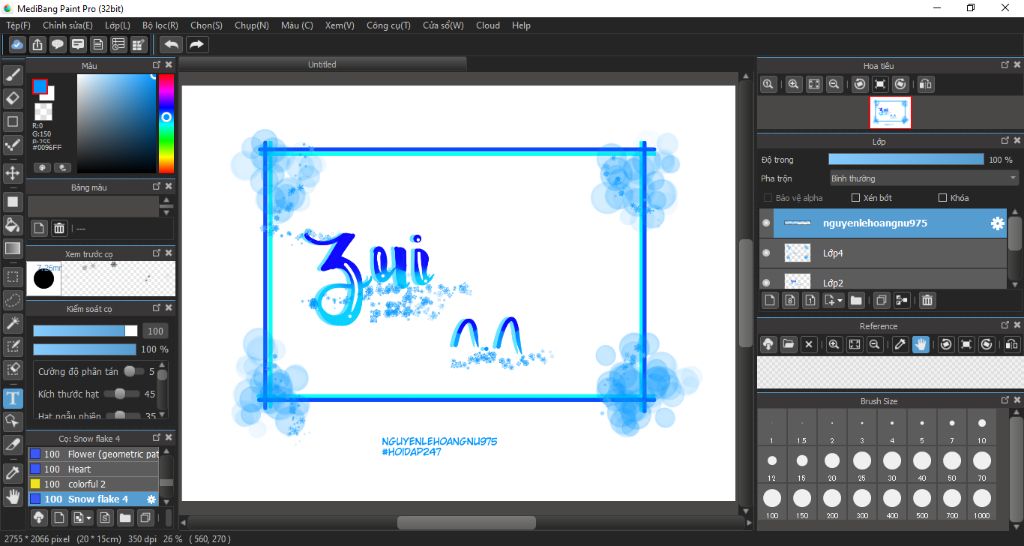Toggle visibility of Lớp2 layer
The width and height of the screenshot is (1024, 546).
pyautogui.click(x=766, y=283)
